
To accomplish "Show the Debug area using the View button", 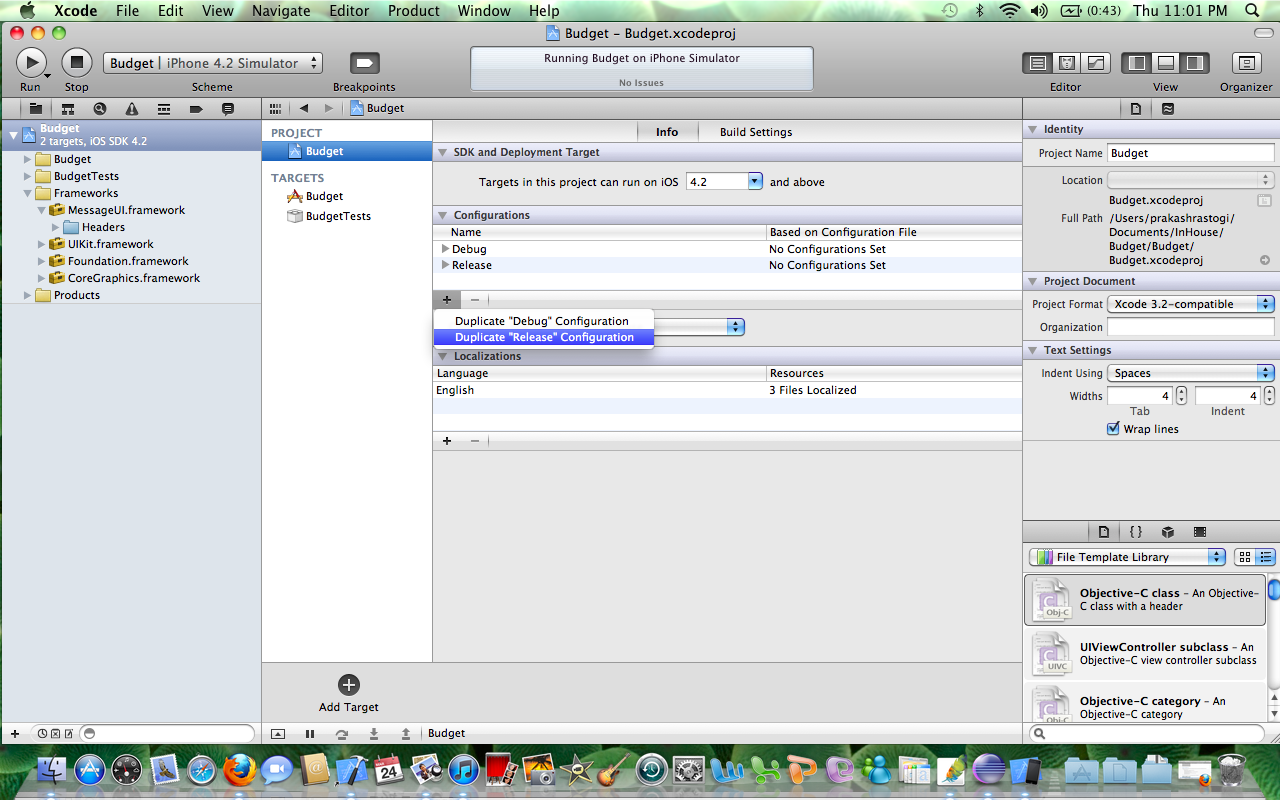I will (1165, 63).
